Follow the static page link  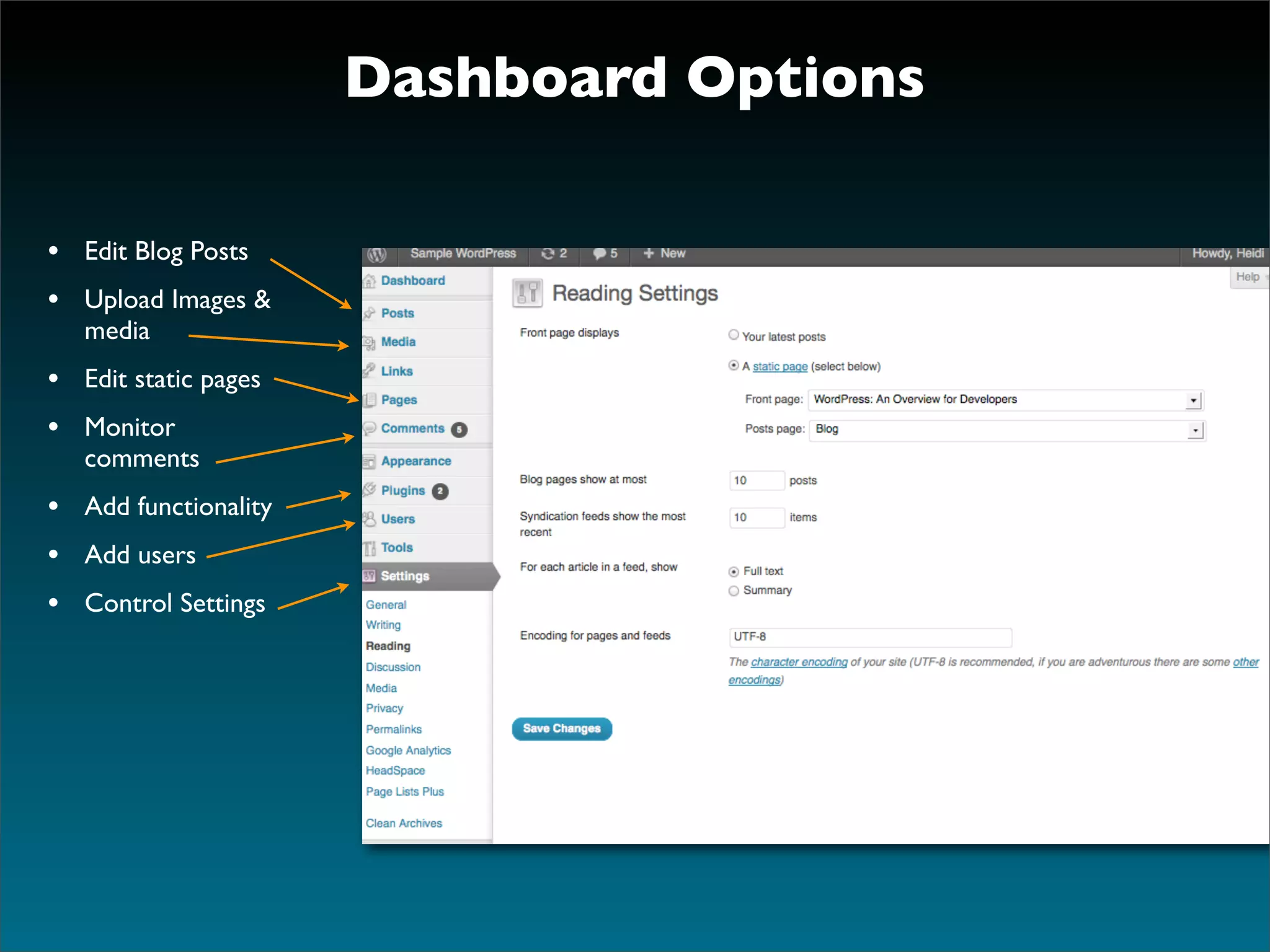[779, 366]
